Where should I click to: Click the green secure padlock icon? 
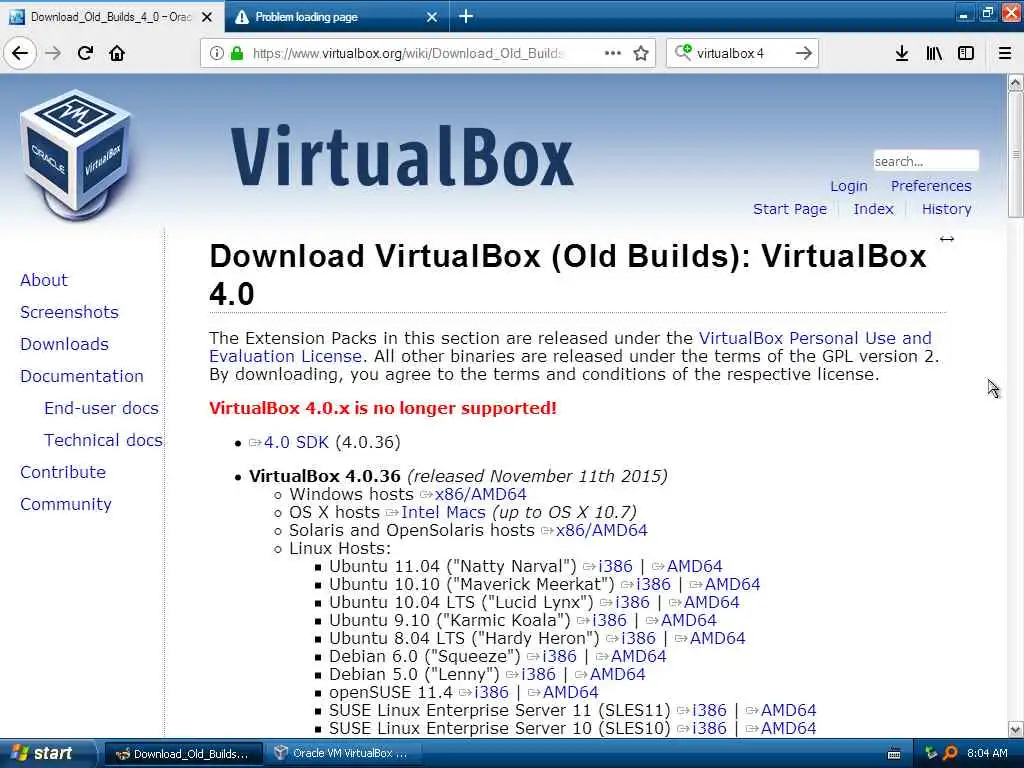[x=237, y=53]
